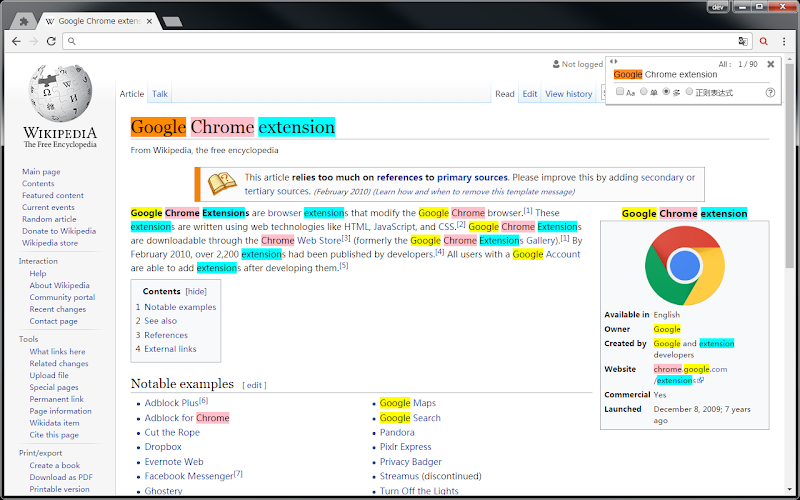Viewport: 800px width, 500px height.
Task: Click the translate icon in the address bar
Action: [x=743, y=41]
